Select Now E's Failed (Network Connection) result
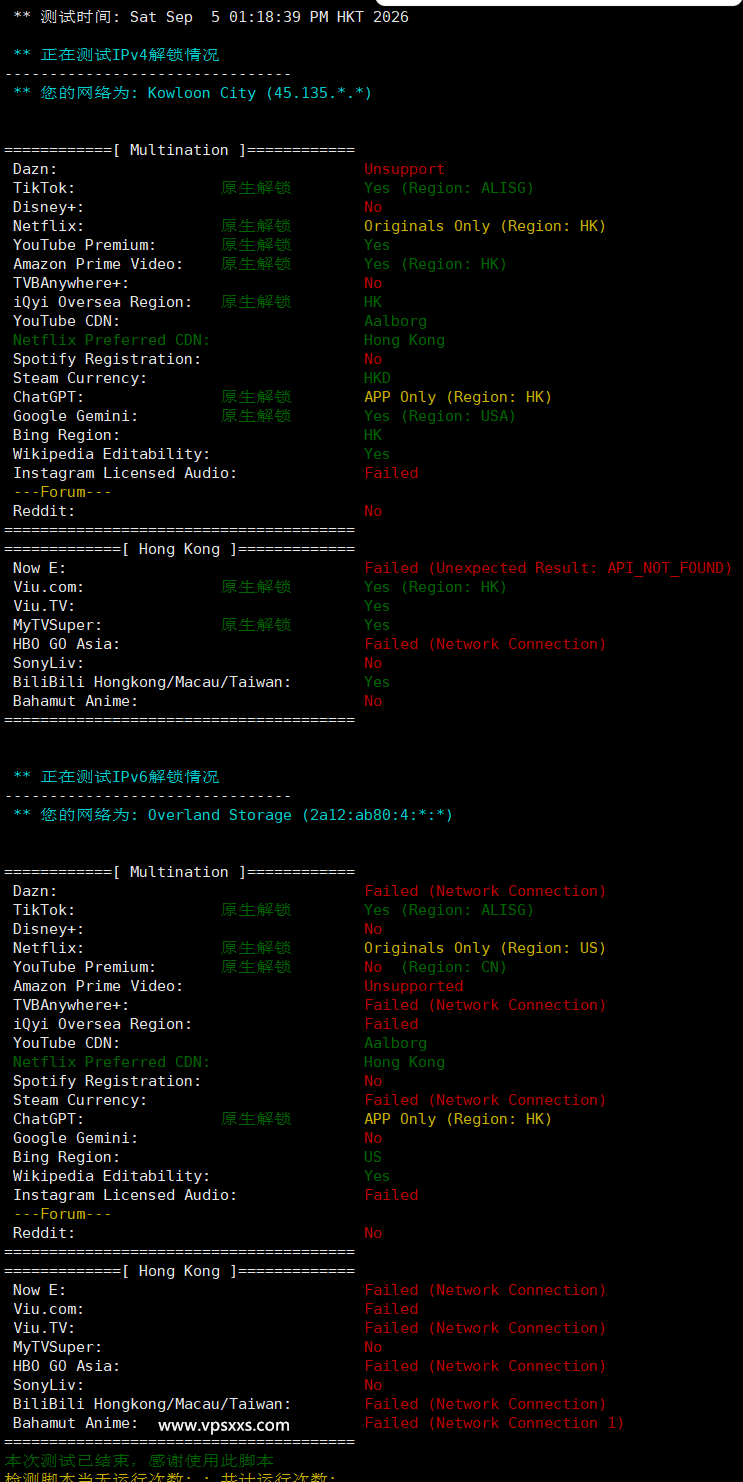The image size is (743, 1482). tap(485, 1290)
